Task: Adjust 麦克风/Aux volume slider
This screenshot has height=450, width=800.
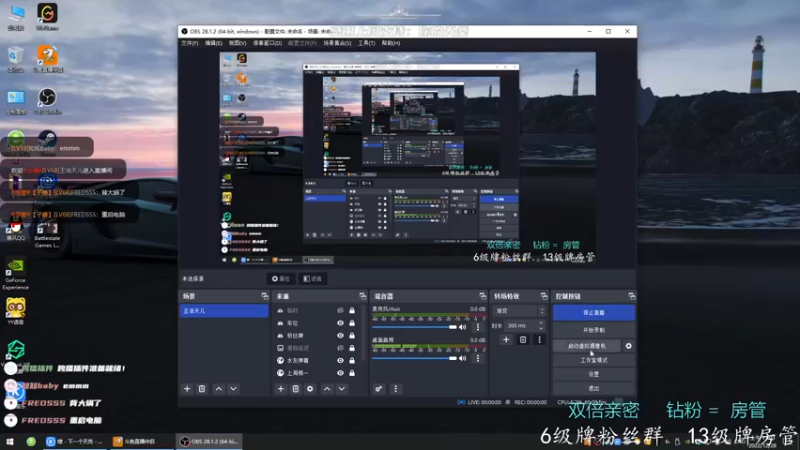Action: pos(414,327)
